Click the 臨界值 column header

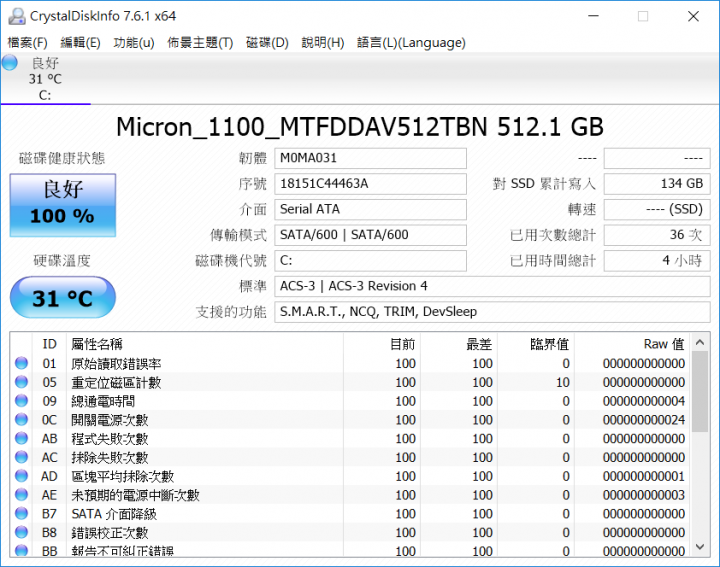coord(536,344)
